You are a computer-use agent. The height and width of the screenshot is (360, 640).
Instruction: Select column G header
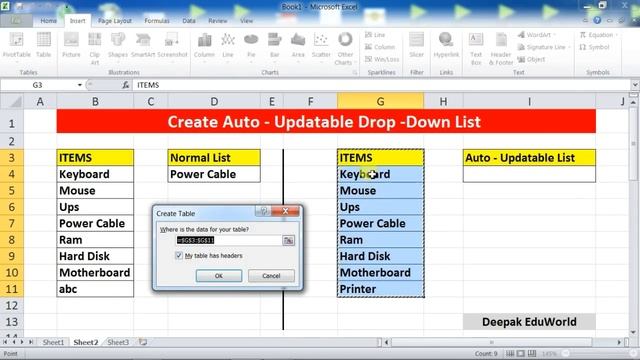click(380, 102)
